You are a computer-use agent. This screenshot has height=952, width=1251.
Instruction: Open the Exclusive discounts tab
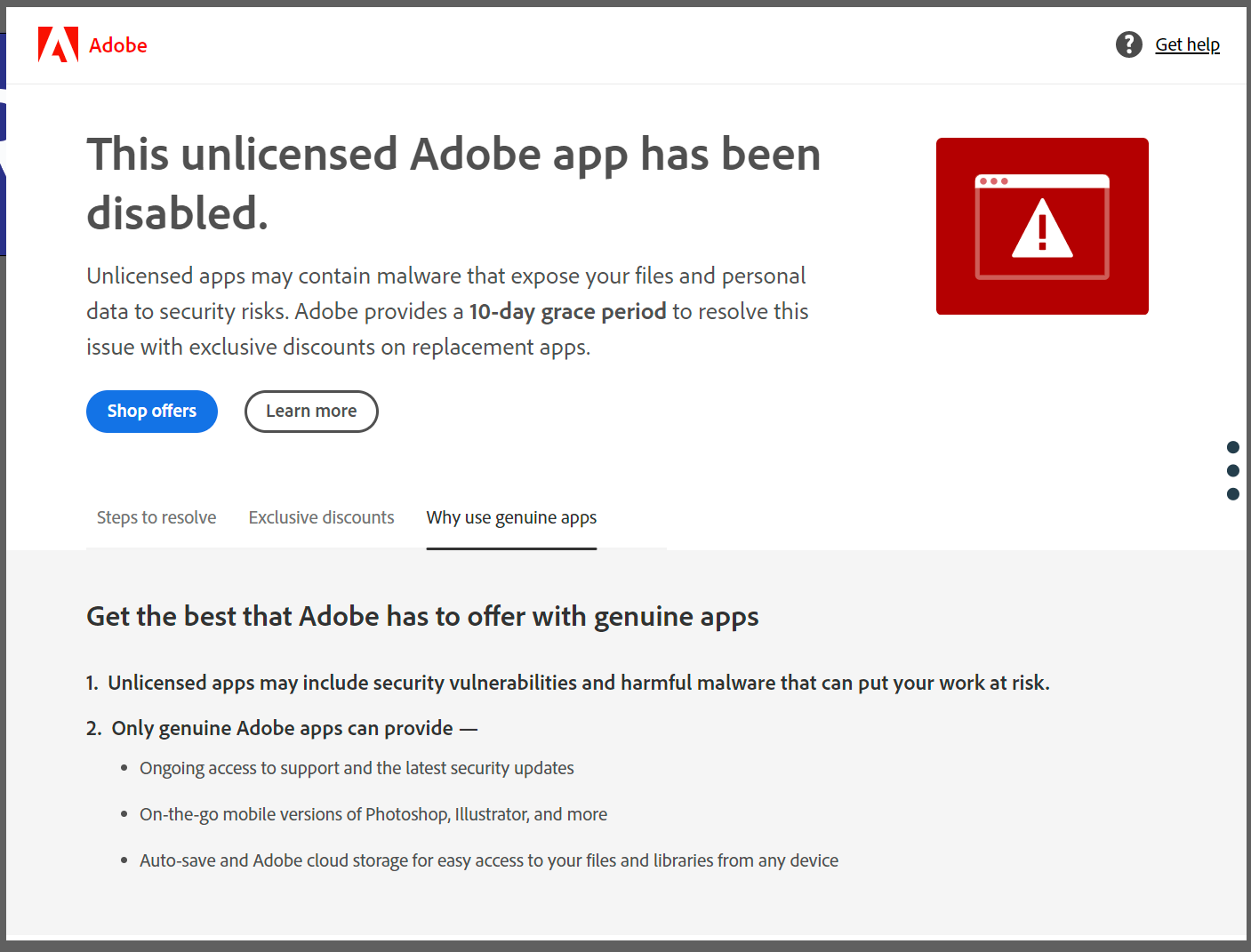(x=321, y=517)
